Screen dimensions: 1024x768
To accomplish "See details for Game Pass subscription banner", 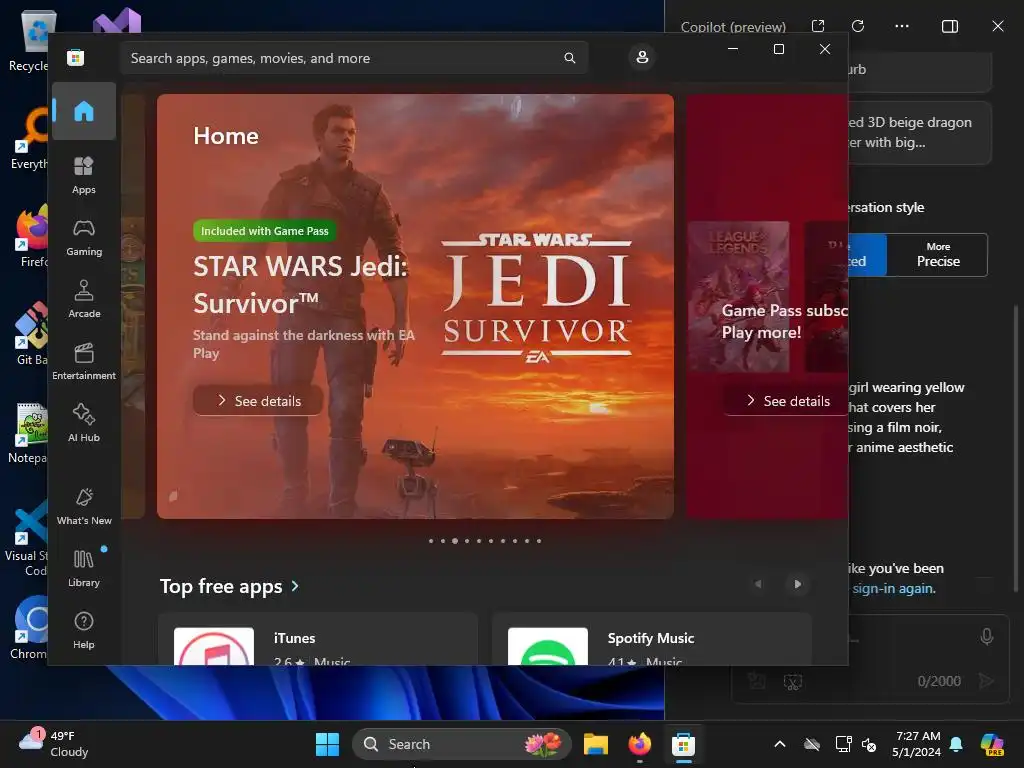I will tap(787, 400).
